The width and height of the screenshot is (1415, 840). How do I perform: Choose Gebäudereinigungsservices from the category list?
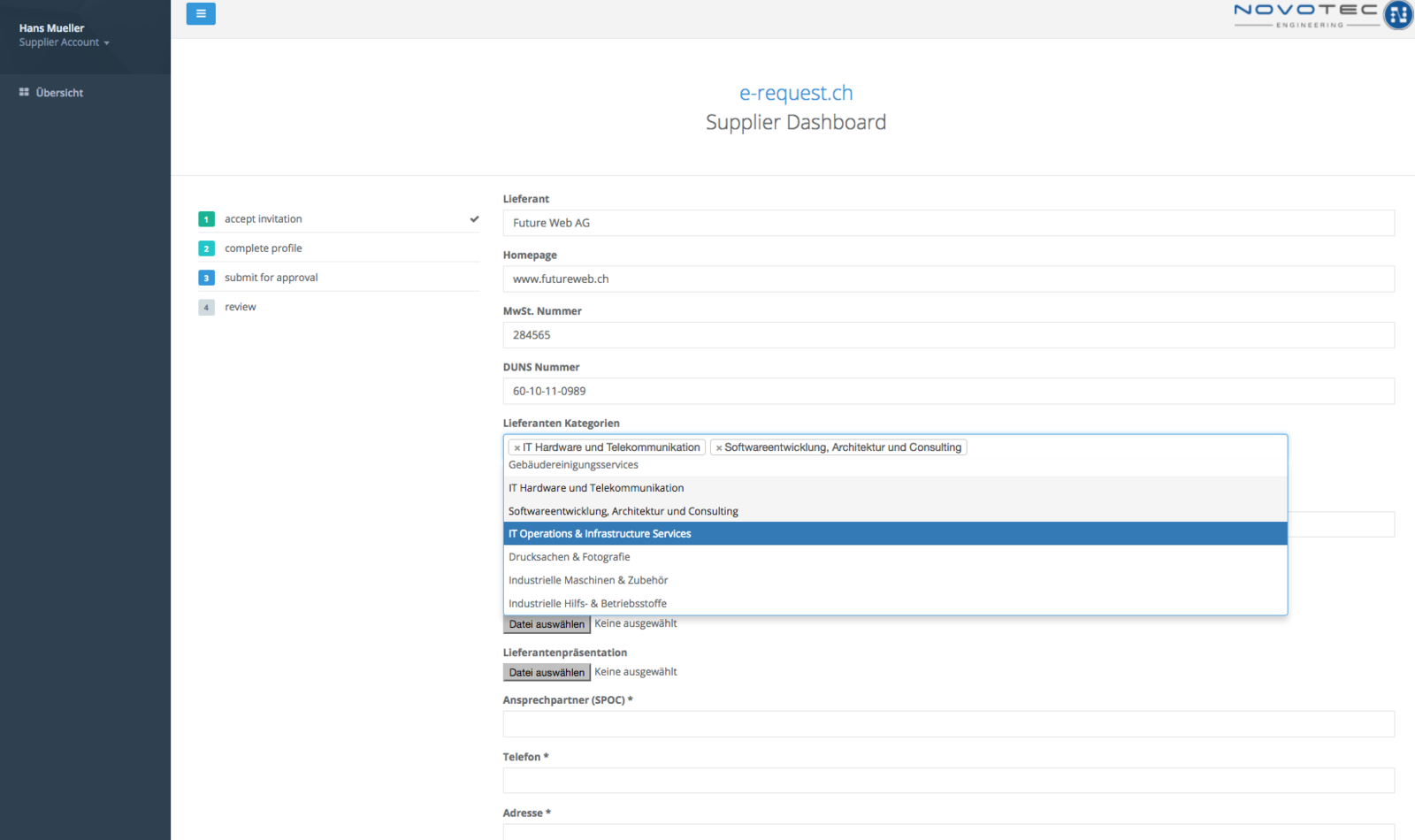pos(573,465)
